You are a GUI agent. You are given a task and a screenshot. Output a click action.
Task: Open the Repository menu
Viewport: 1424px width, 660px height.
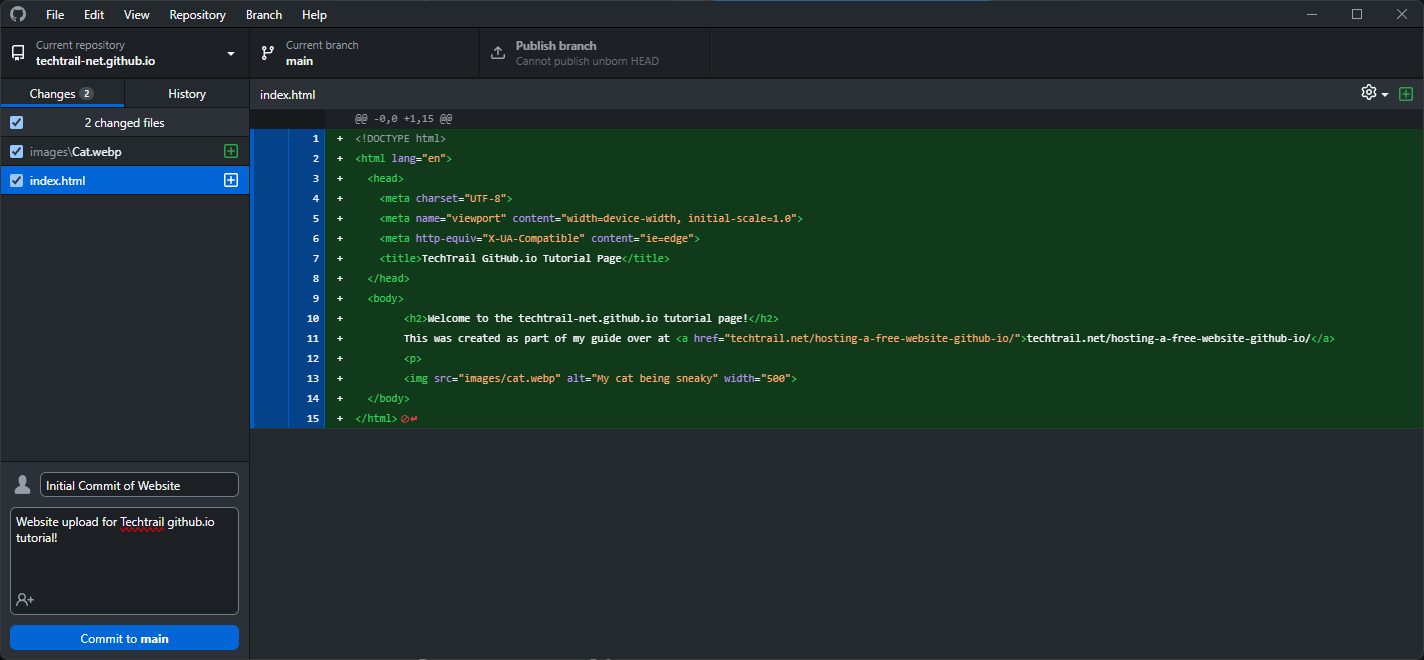pyautogui.click(x=198, y=14)
